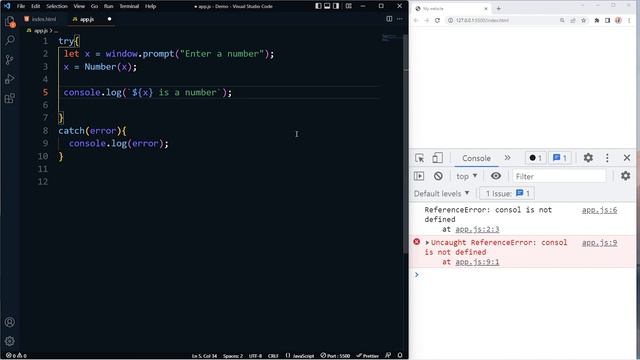Open Chrome Extensions puzzle icon
This screenshot has width=640, height=360.
(597, 20)
